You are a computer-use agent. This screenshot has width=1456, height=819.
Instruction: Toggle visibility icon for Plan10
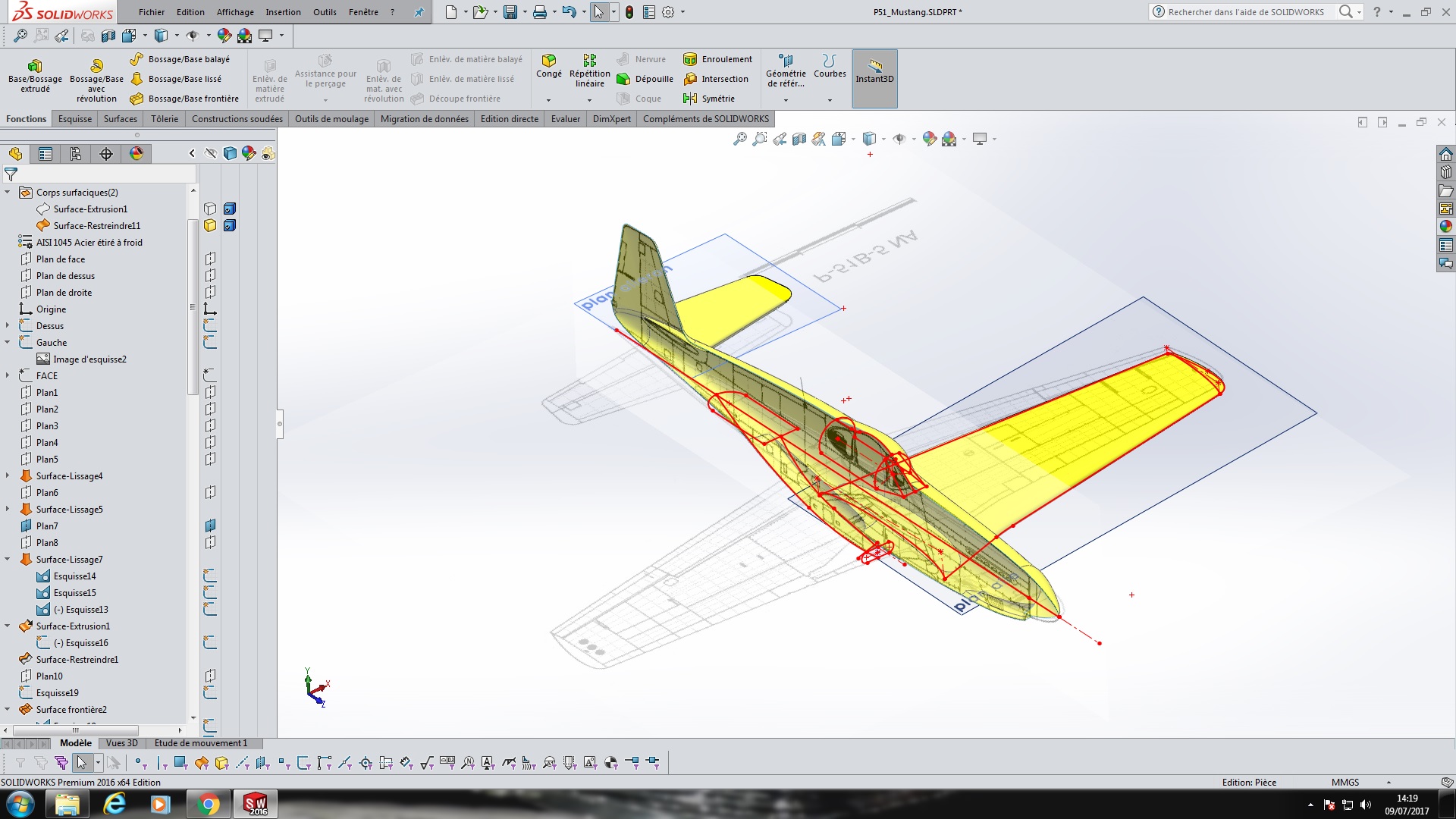[x=210, y=676]
